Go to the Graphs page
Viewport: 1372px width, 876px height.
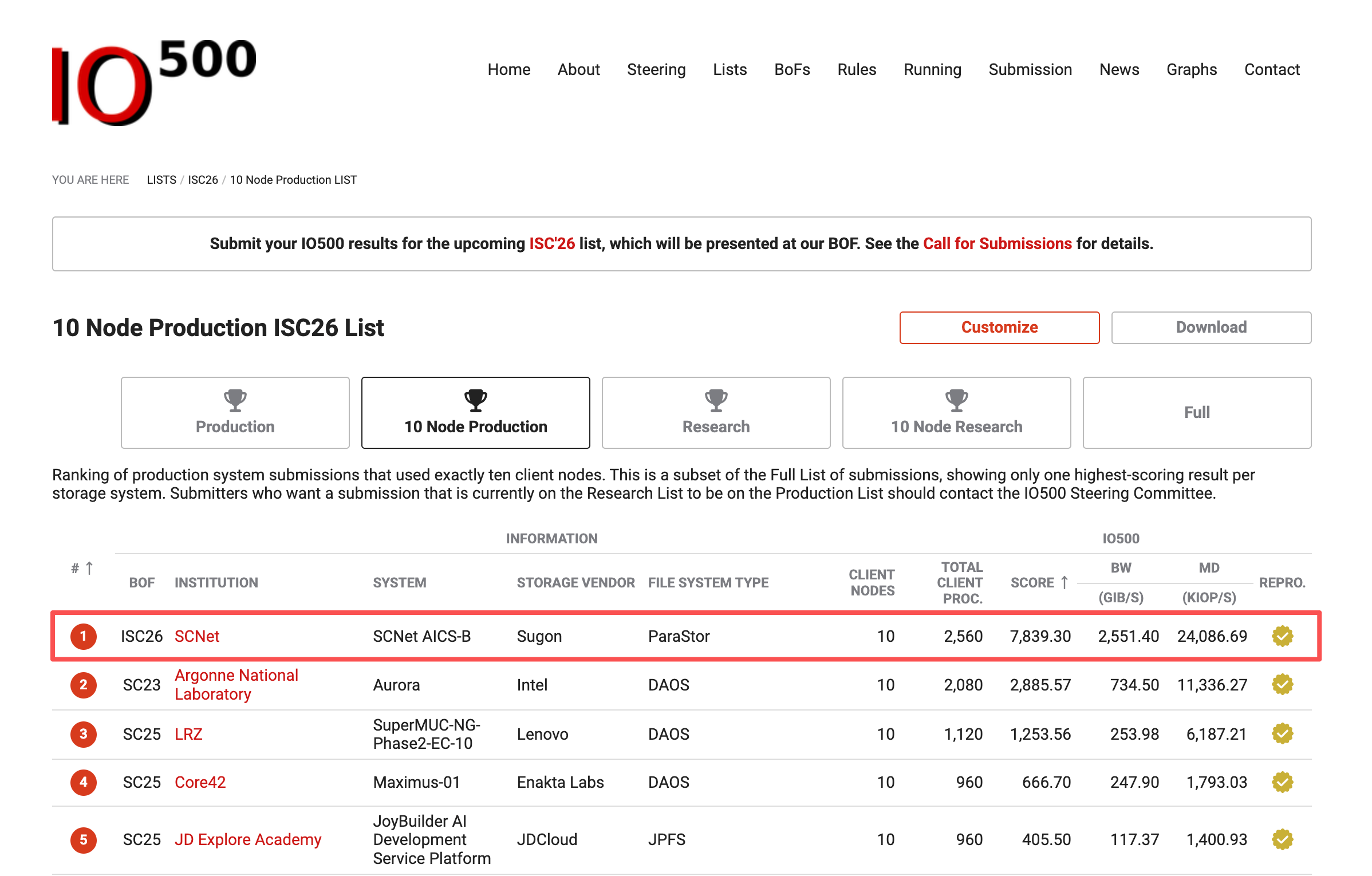click(1191, 69)
